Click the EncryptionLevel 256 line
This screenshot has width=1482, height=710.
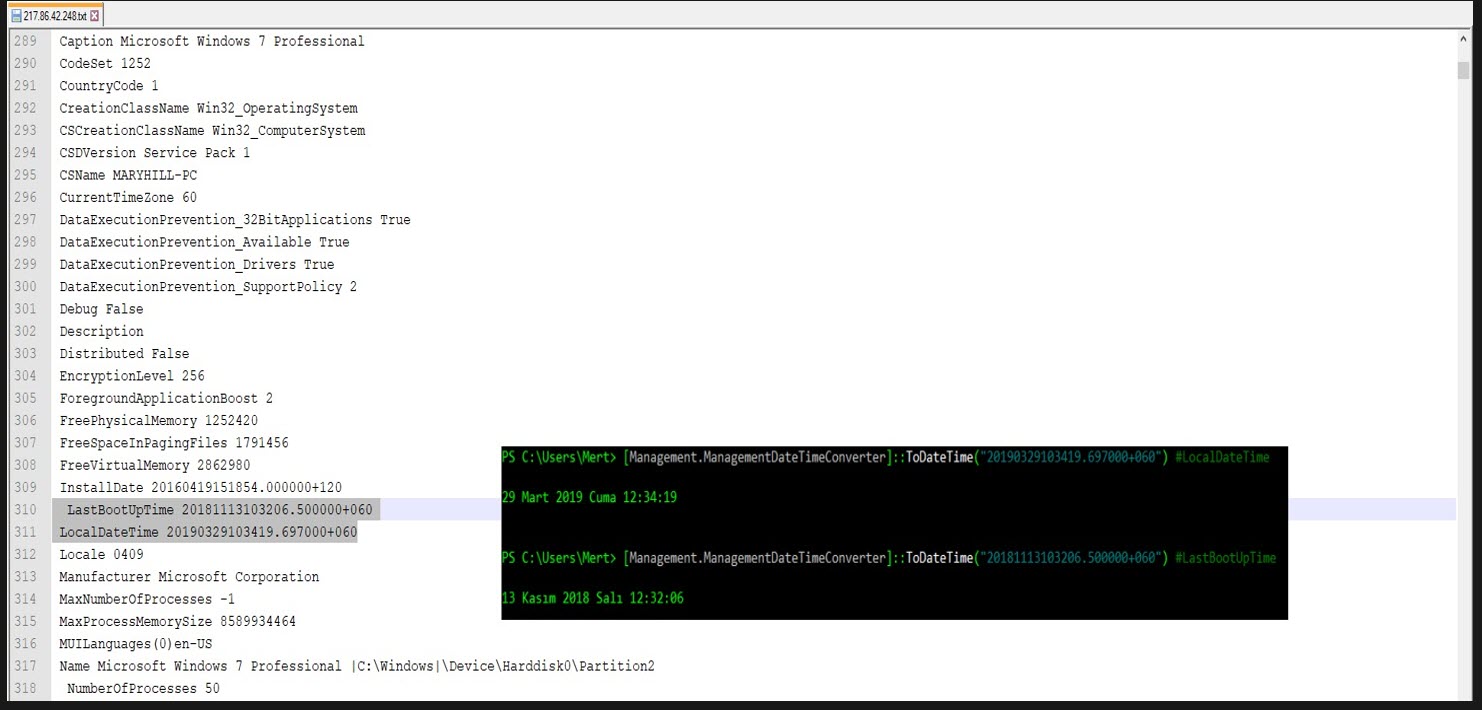coord(131,376)
